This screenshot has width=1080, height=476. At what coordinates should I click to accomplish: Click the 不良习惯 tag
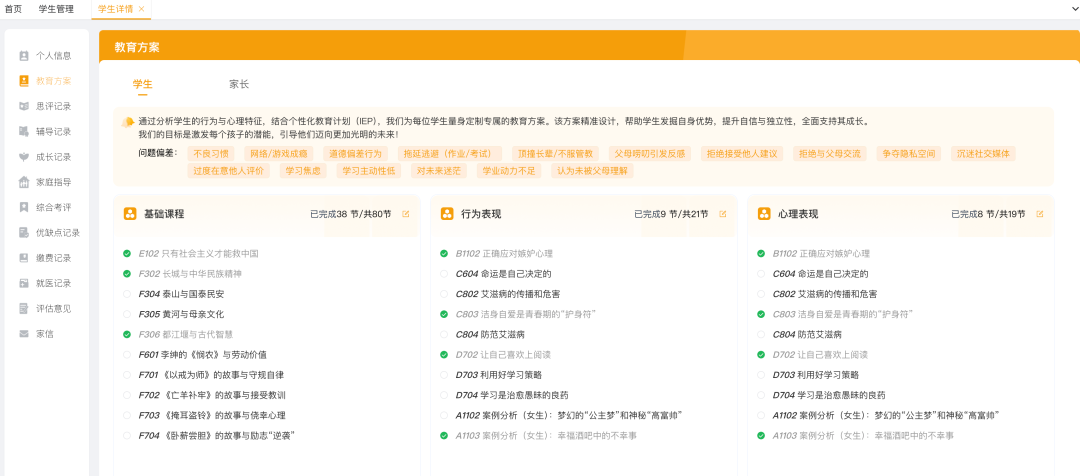pos(211,154)
